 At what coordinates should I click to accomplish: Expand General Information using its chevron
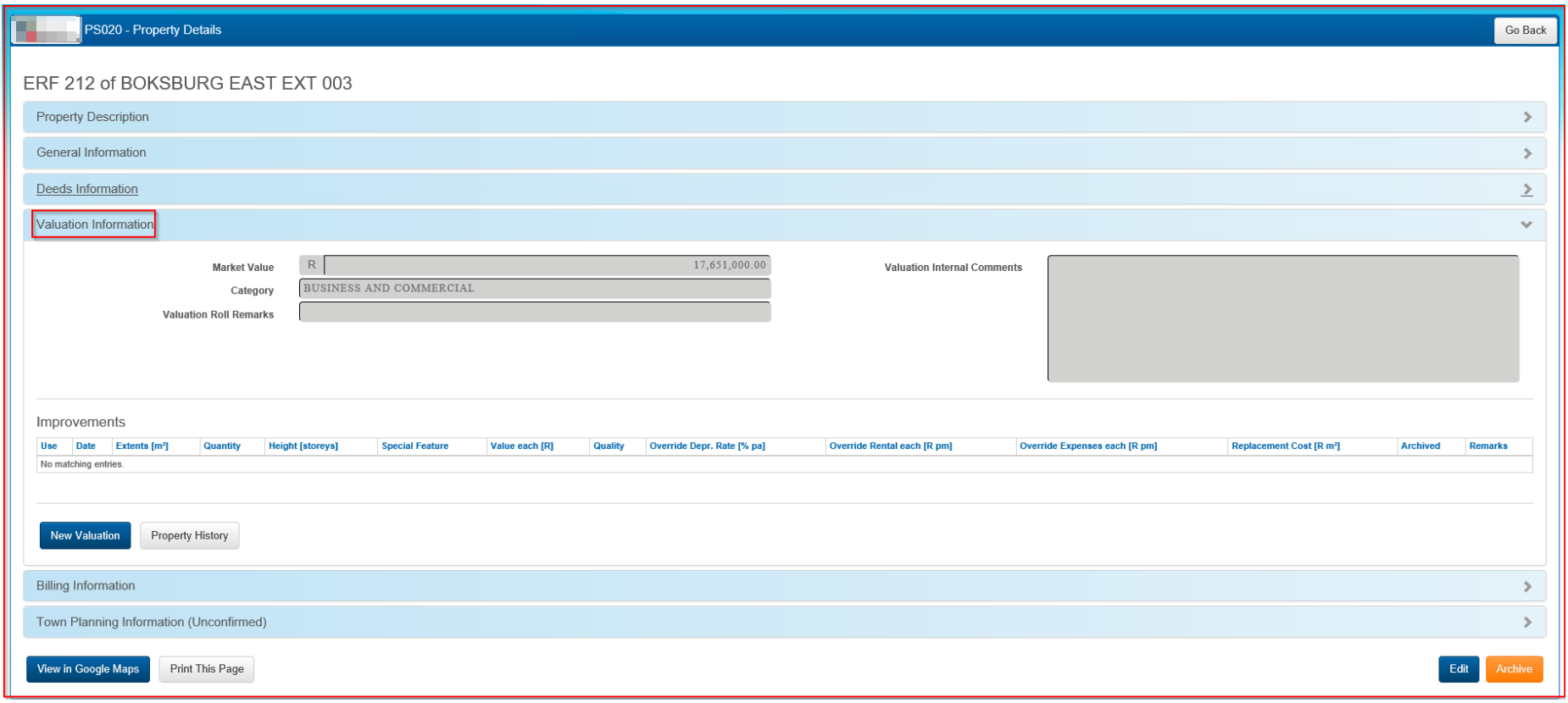pos(1526,153)
